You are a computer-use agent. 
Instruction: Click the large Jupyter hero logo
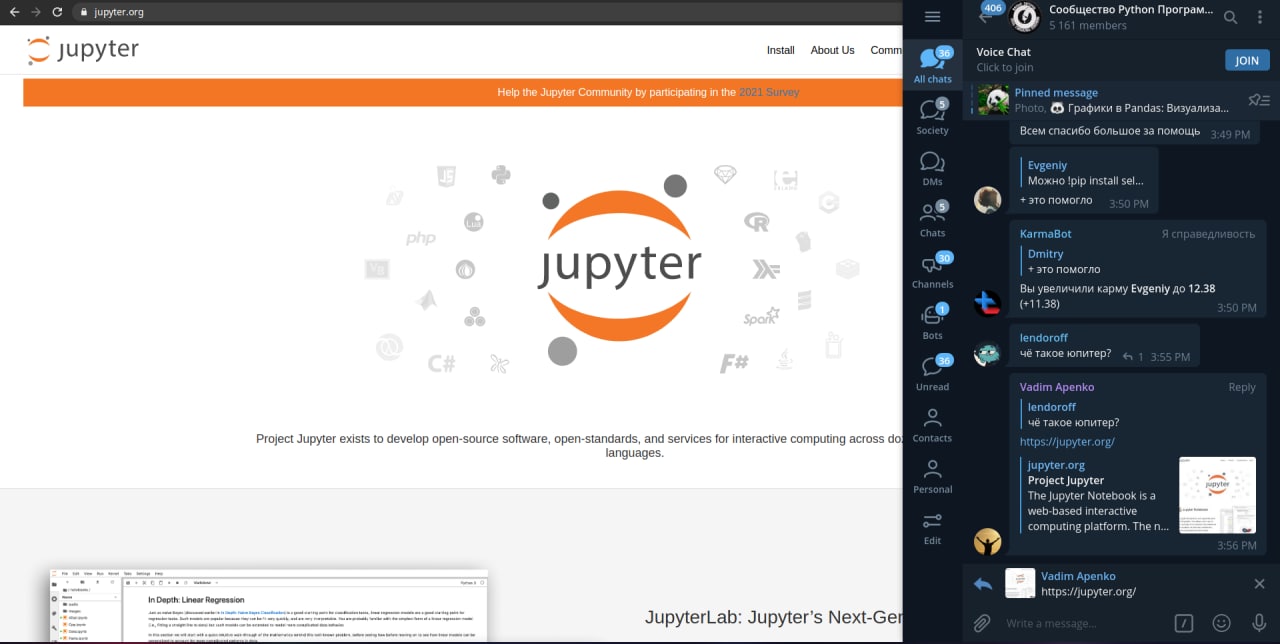pyautogui.click(x=620, y=266)
